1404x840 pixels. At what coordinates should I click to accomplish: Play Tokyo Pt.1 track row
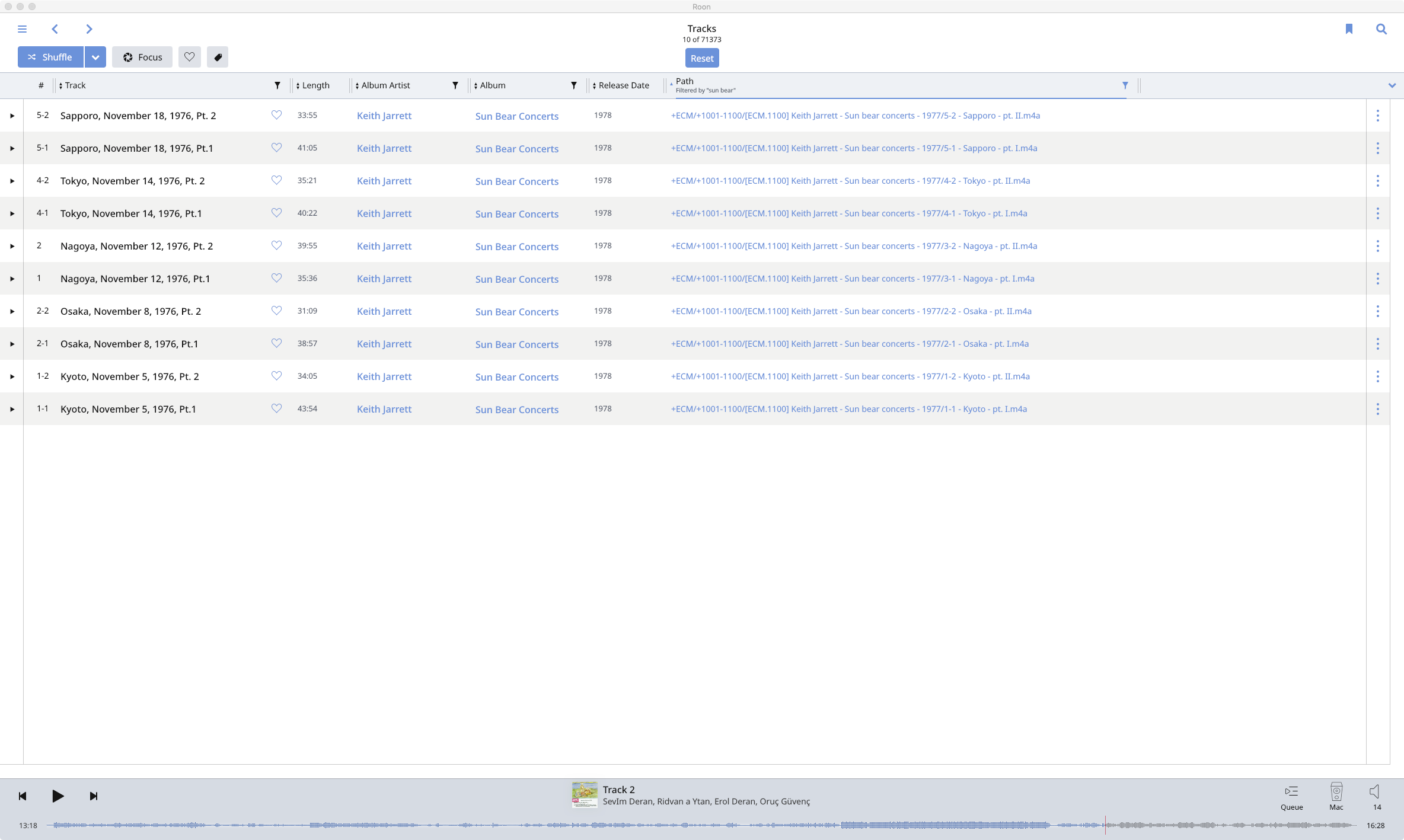click(12, 213)
